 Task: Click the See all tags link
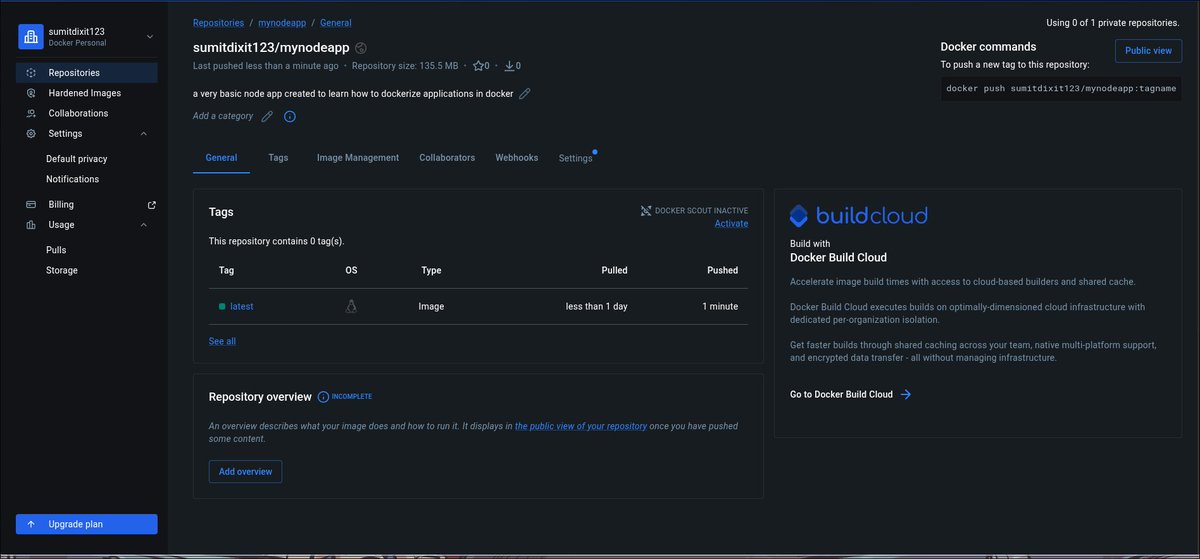pyautogui.click(x=222, y=341)
